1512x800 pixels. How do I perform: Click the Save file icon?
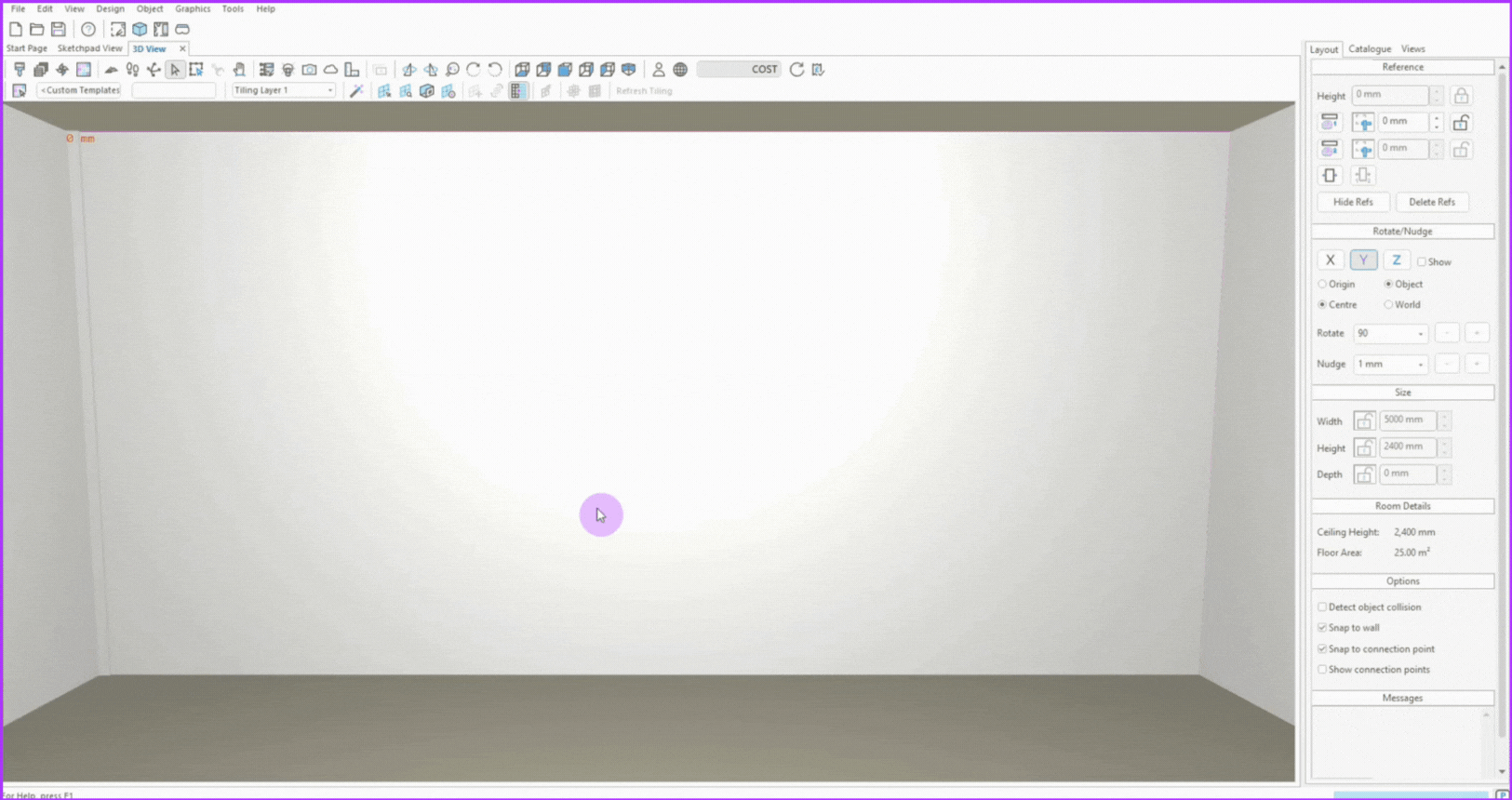58,30
